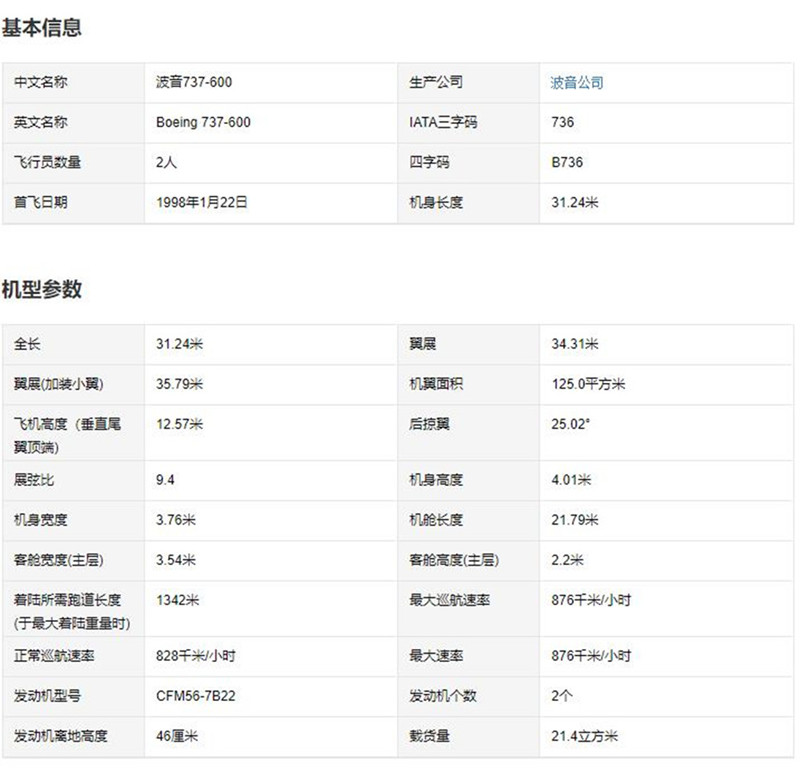
Task: Click the 英文名称 label
Action: click(x=40, y=122)
